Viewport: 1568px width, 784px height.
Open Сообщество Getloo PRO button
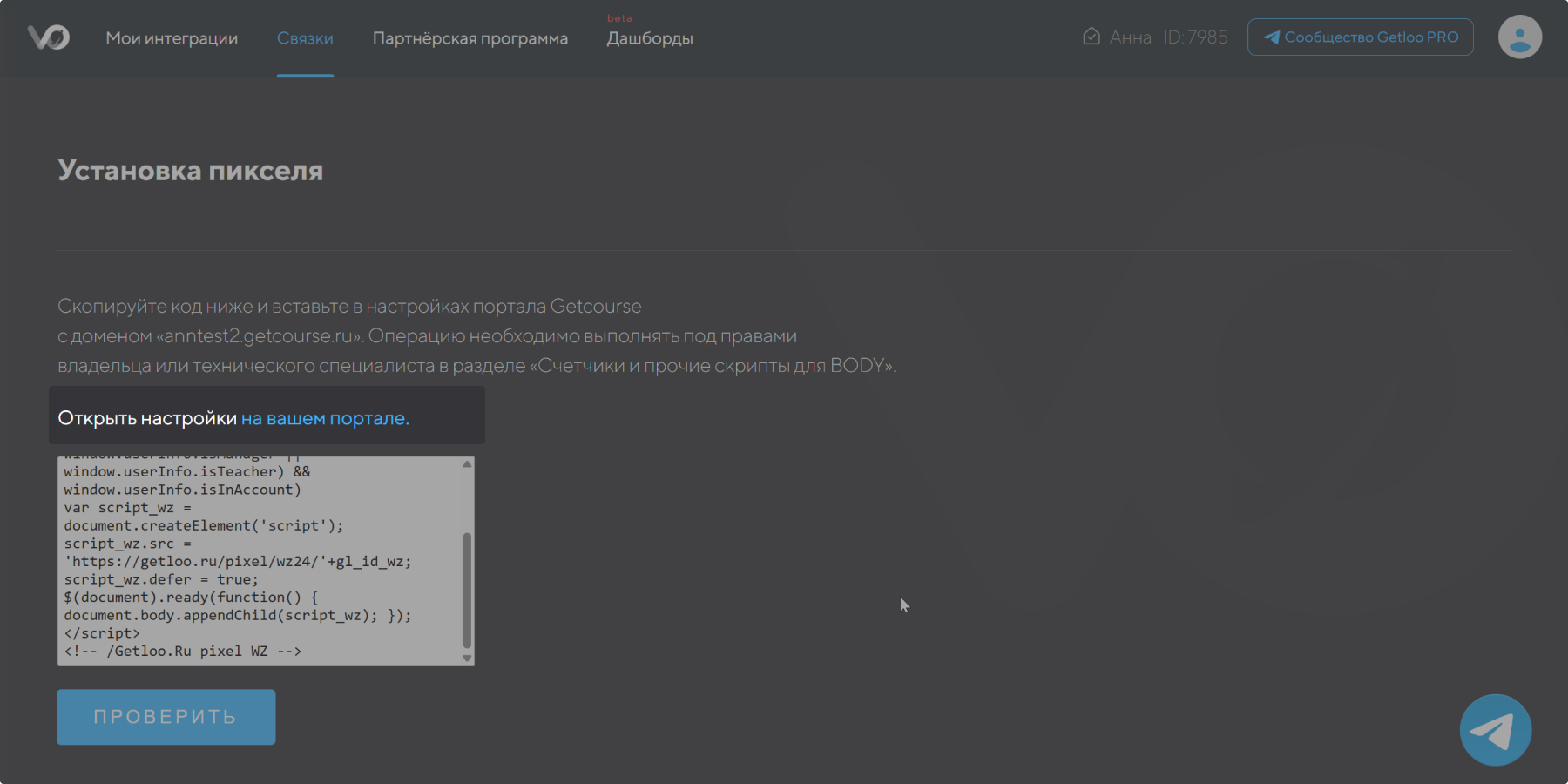coord(1361,37)
